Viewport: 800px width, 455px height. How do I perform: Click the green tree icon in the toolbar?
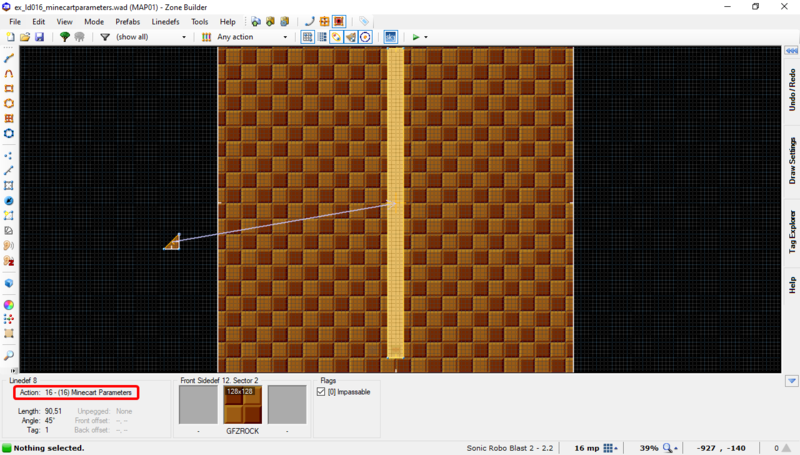click(65, 37)
